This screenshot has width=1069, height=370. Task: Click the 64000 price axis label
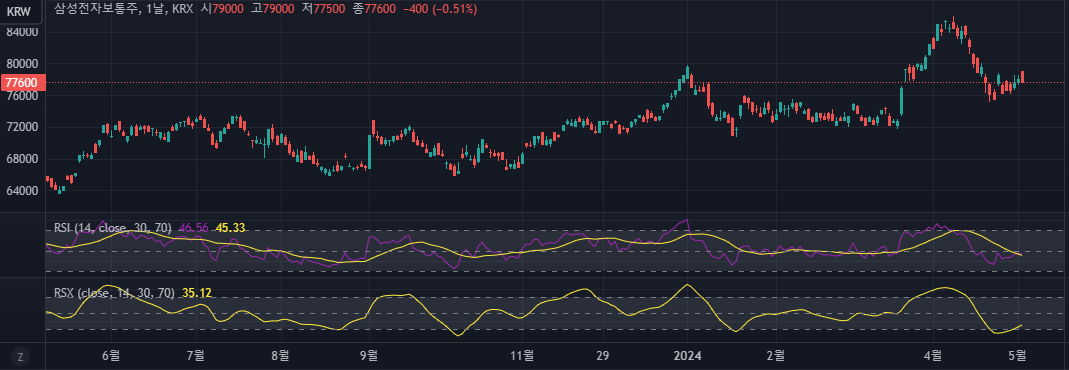tap(23, 191)
